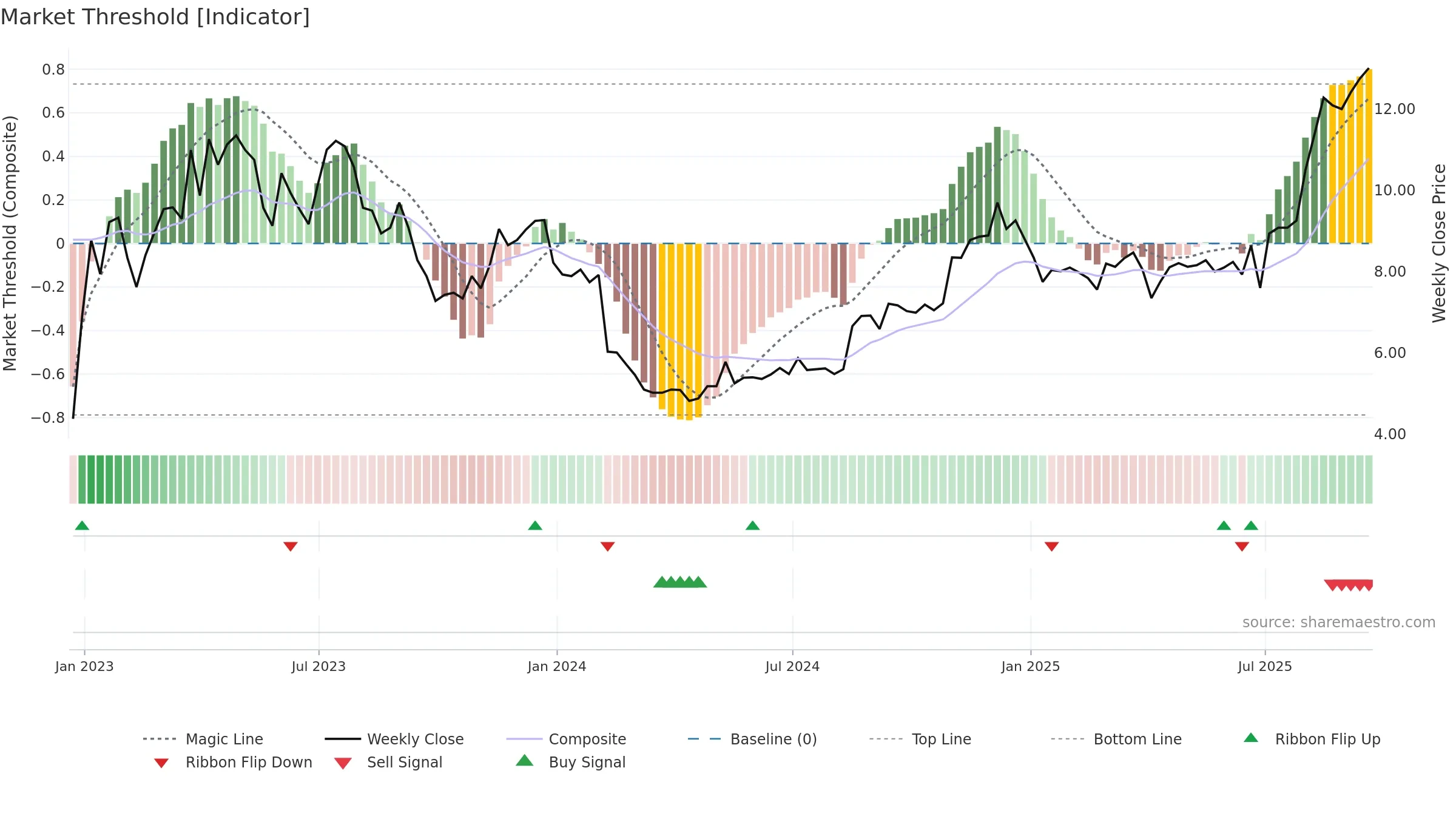Toggle the Buy Signal legend entry
This screenshot has width=1456, height=819.
pos(570,762)
